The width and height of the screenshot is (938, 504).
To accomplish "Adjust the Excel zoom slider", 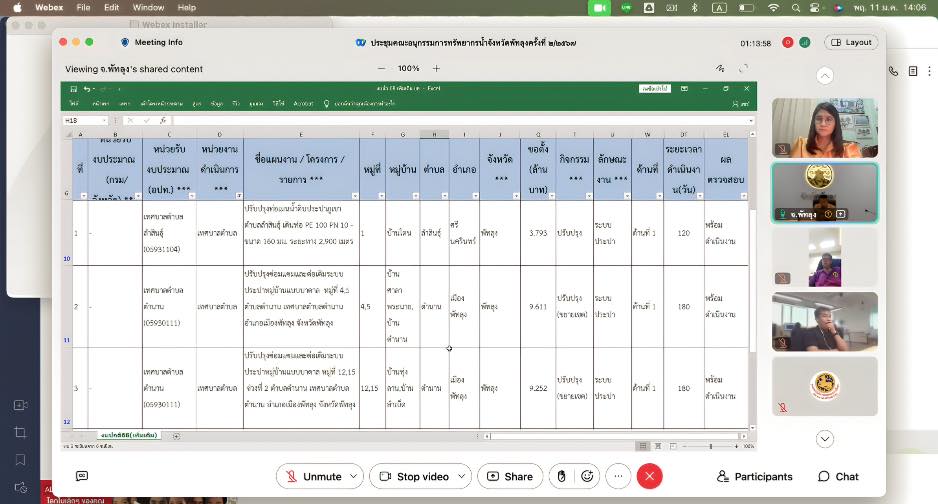I will [711, 446].
